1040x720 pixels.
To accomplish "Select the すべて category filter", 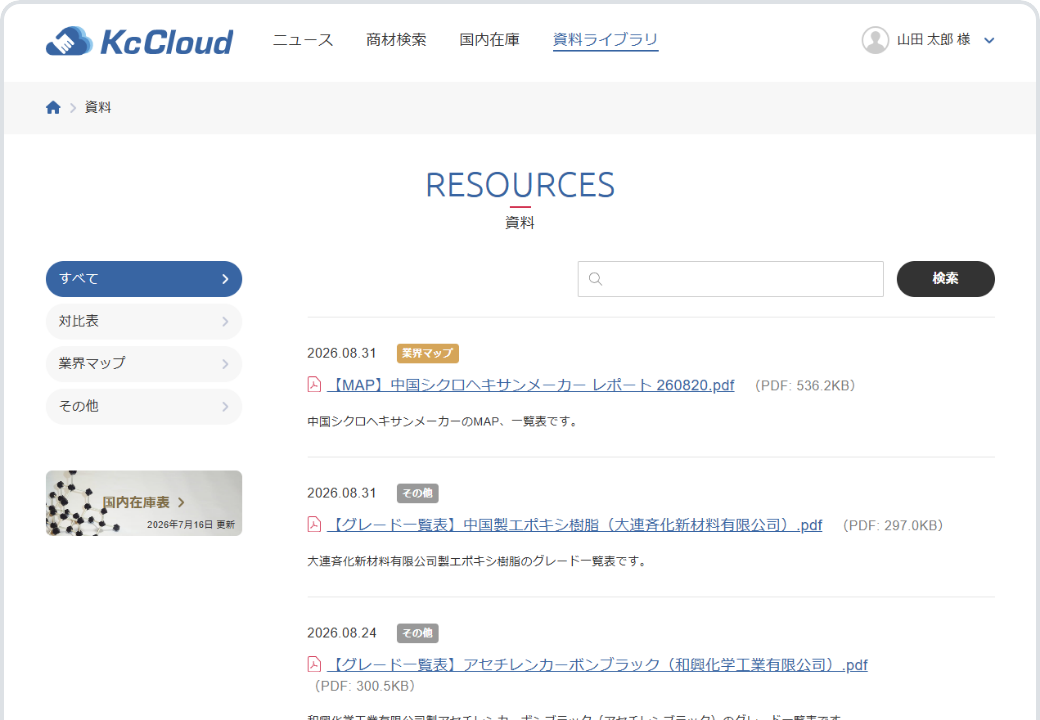I will coord(144,279).
